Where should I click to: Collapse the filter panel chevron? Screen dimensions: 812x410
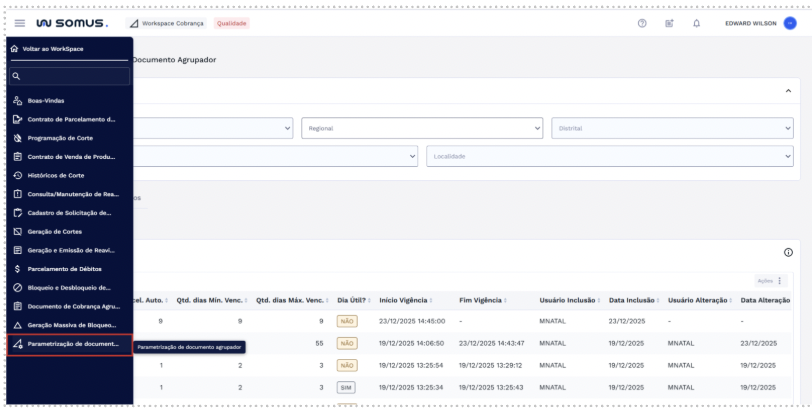tap(788, 91)
